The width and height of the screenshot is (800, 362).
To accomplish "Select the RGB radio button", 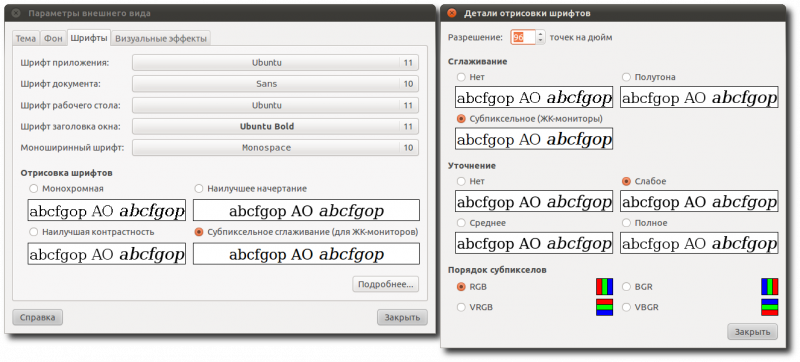I will pos(461,287).
